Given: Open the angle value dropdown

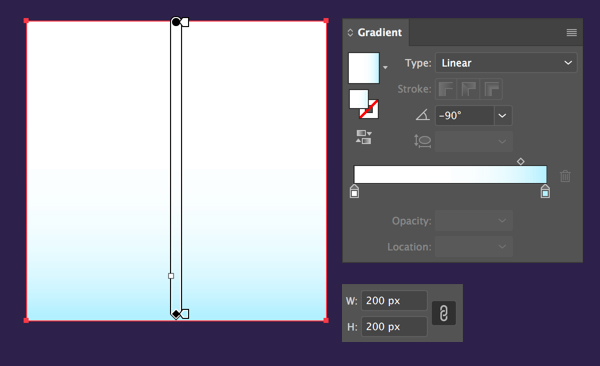Looking at the screenshot, I should pyautogui.click(x=502, y=115).
